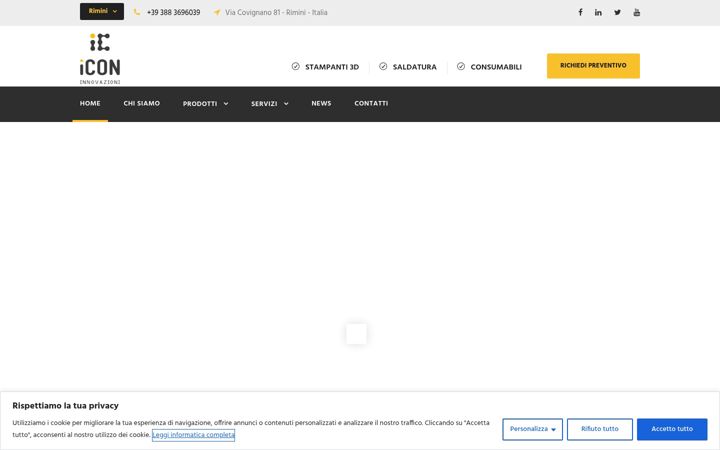Screen dimensions: 720x450
Task: Click the iCON Innovazioni logo
Action: pyautogui.click(x=100, y=59)
